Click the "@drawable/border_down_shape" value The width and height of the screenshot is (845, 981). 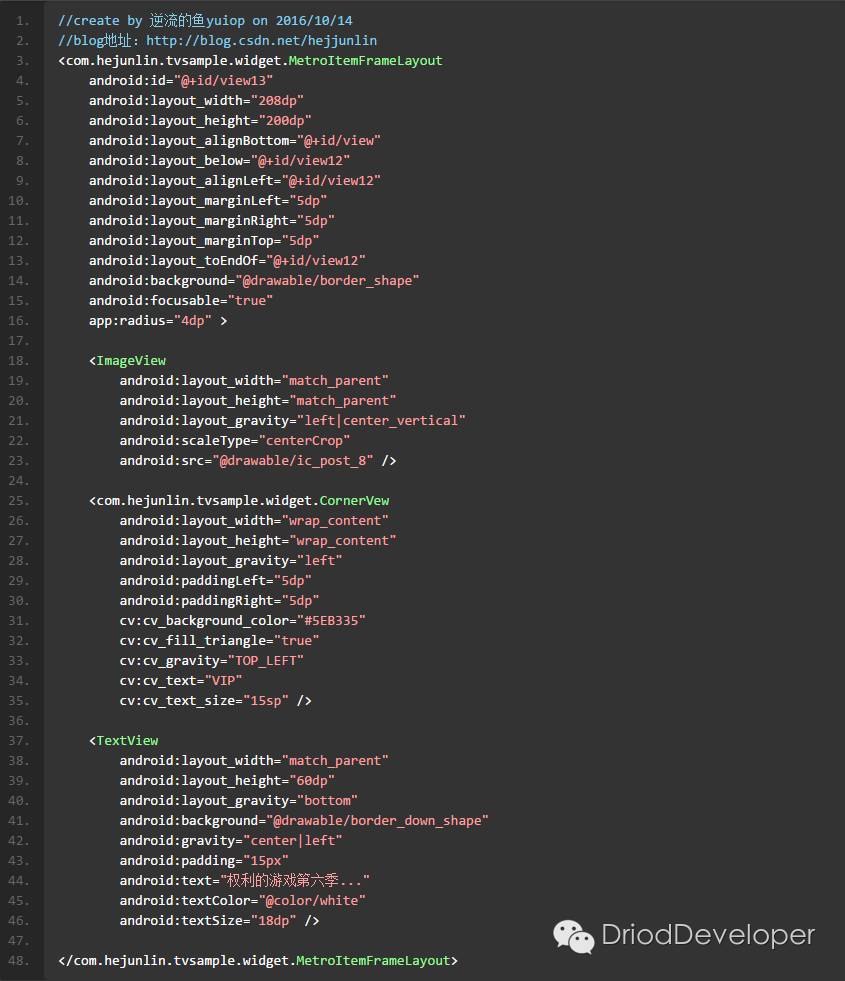pyautogui.click(x=377, y=821)
